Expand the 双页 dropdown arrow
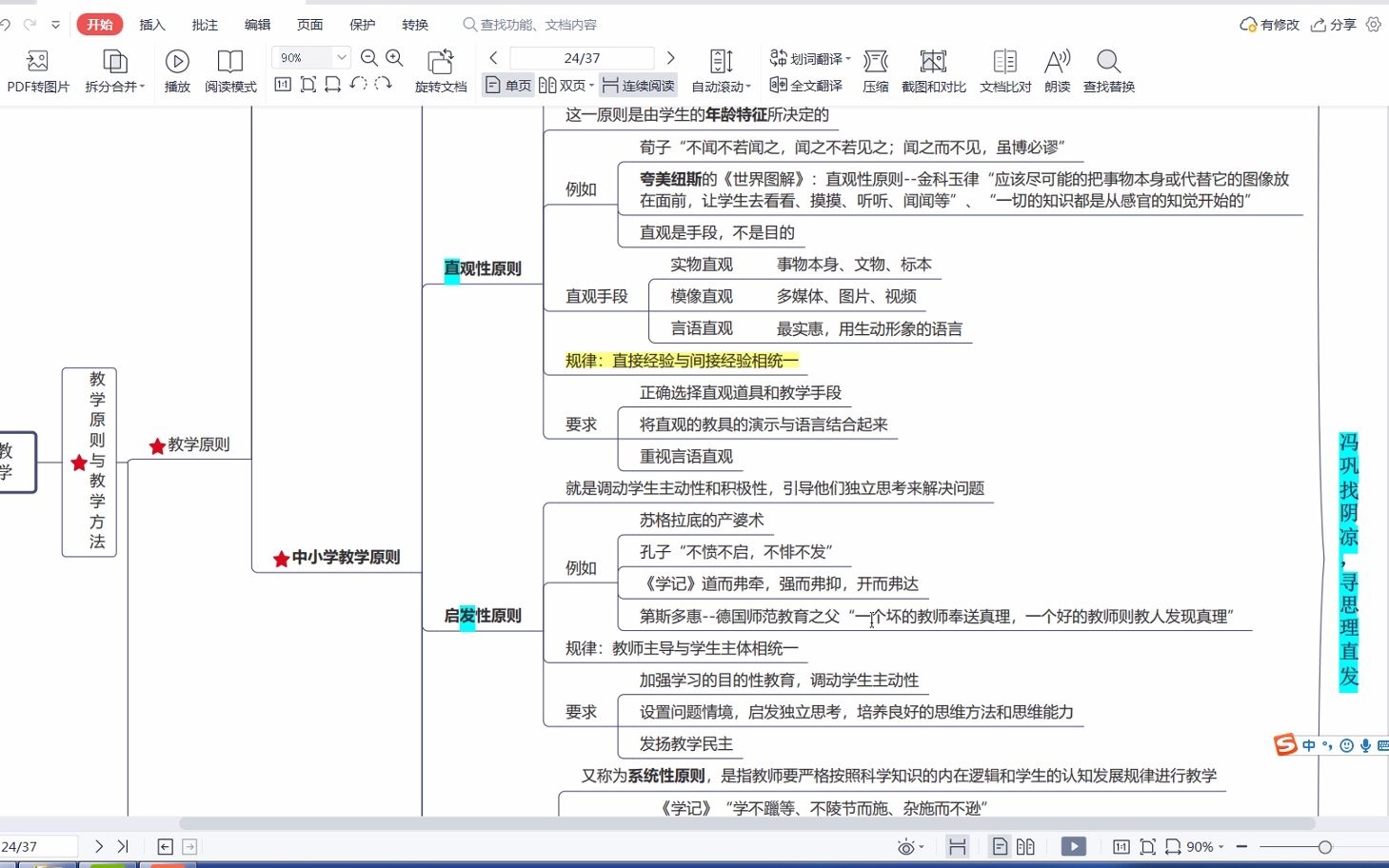The image size is (1389, 868). pyautogui.click(x=592, y=86)
